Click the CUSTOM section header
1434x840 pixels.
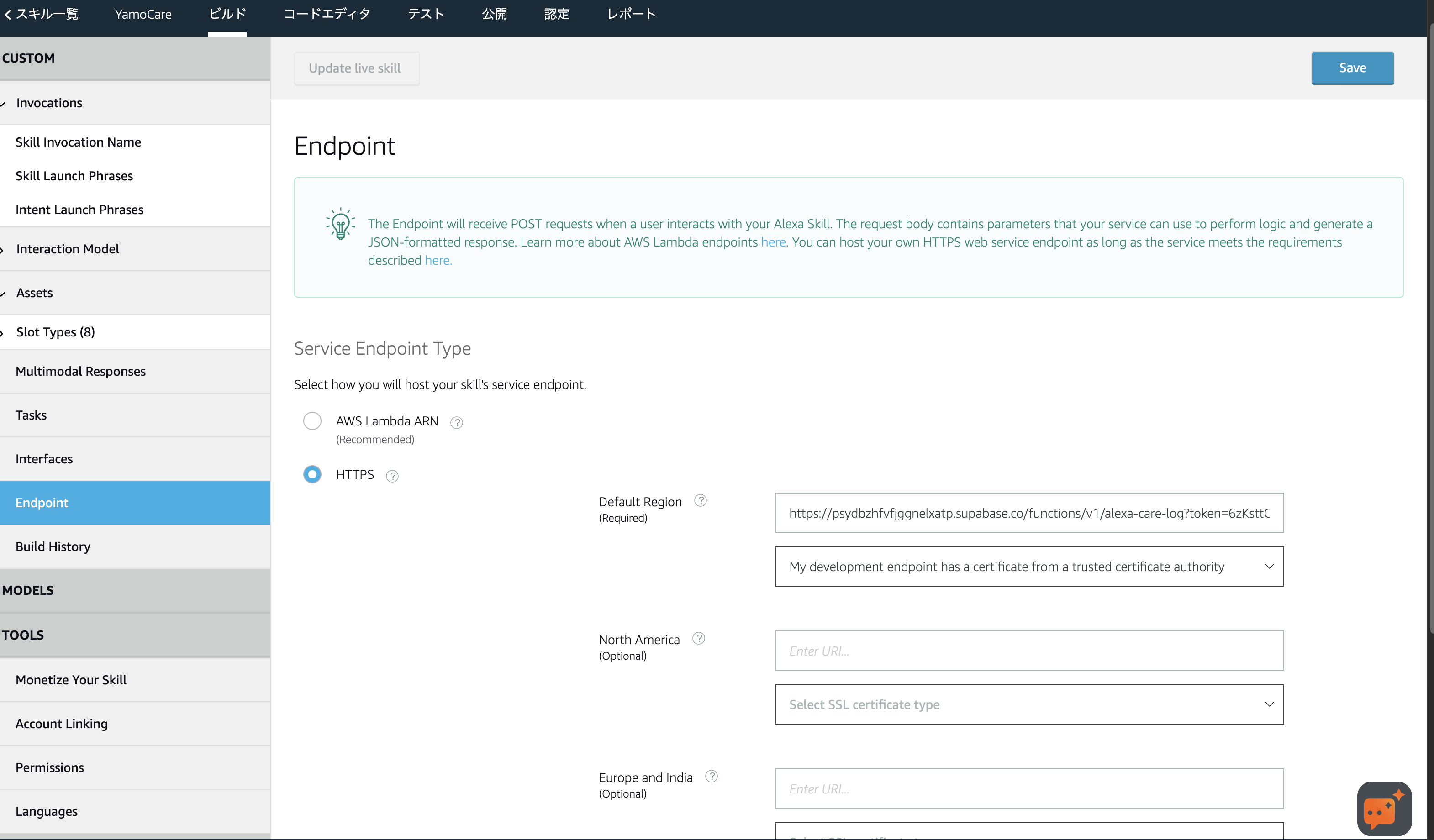point(136,58)
